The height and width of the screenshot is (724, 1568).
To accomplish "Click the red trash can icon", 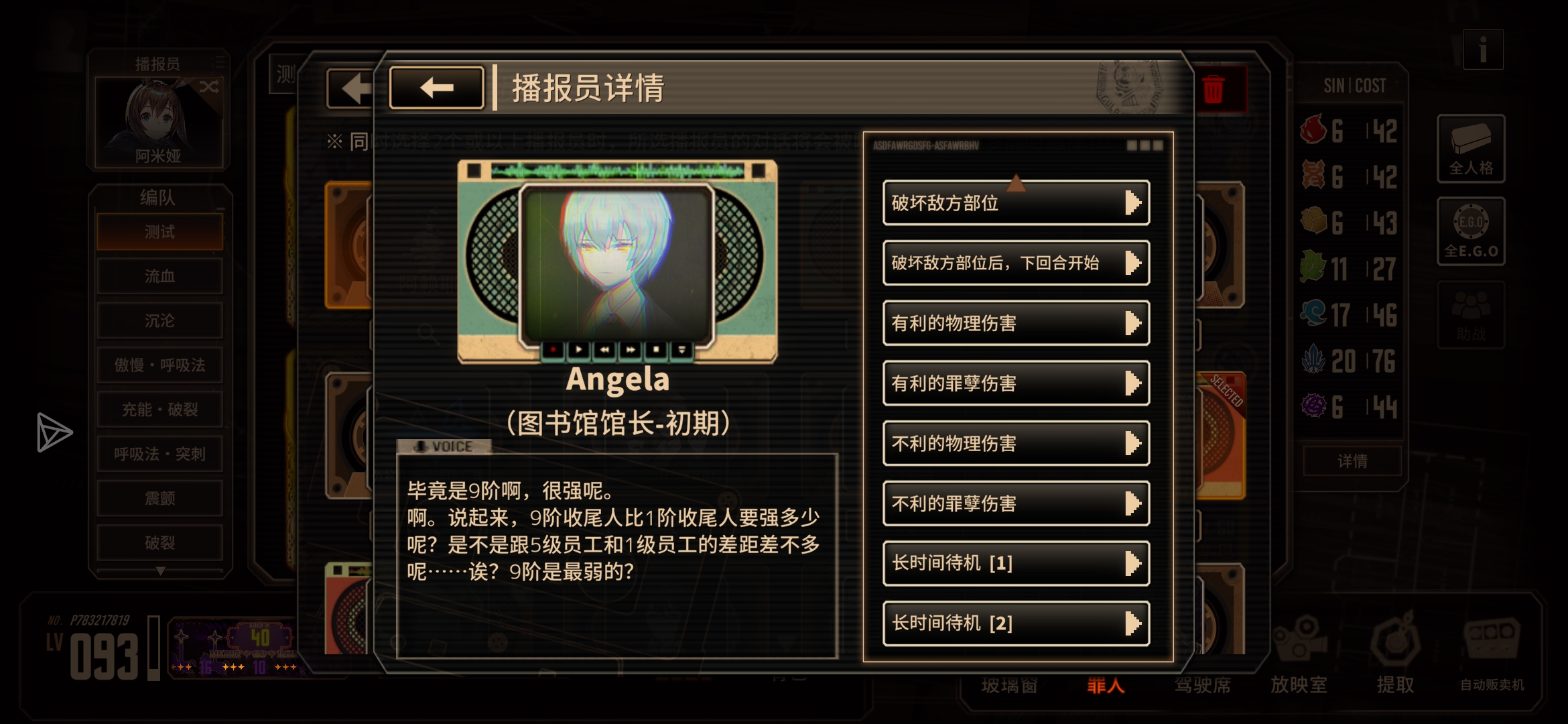I will pyautogui.click(x=1214, y=90).
